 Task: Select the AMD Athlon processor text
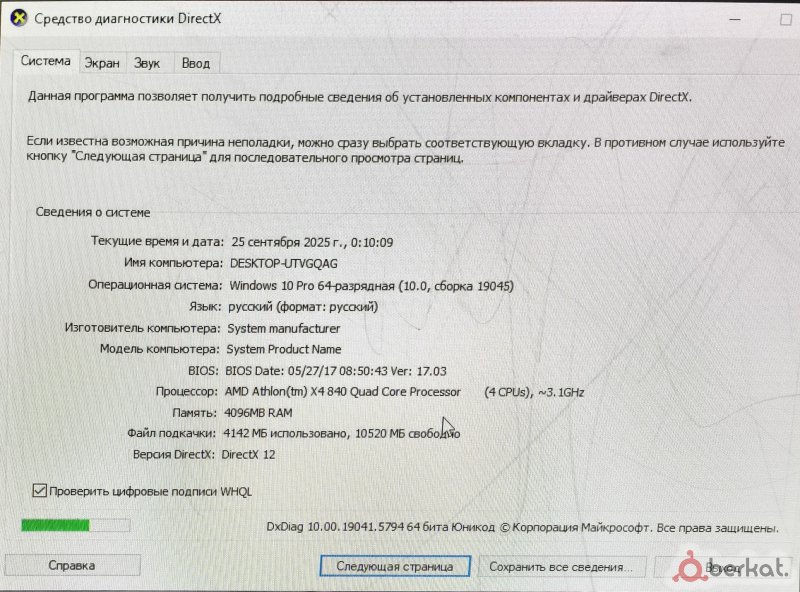click(x=344, y=392)
